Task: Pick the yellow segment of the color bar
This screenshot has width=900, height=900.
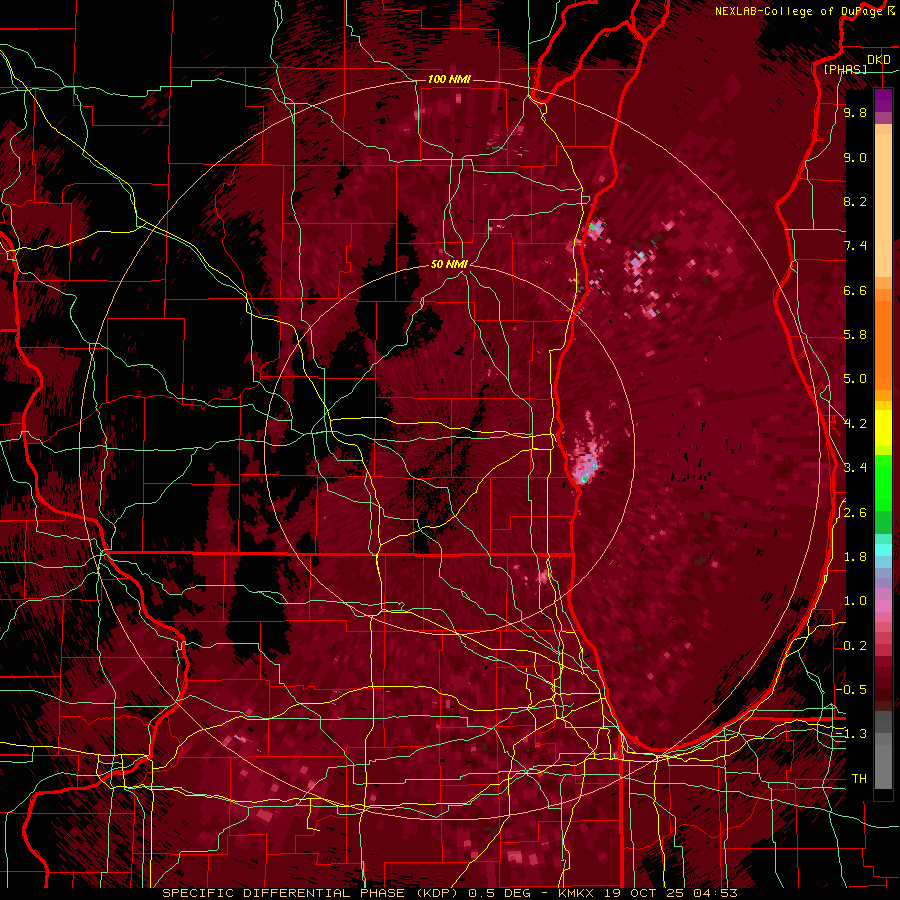Action: [883, 428]
